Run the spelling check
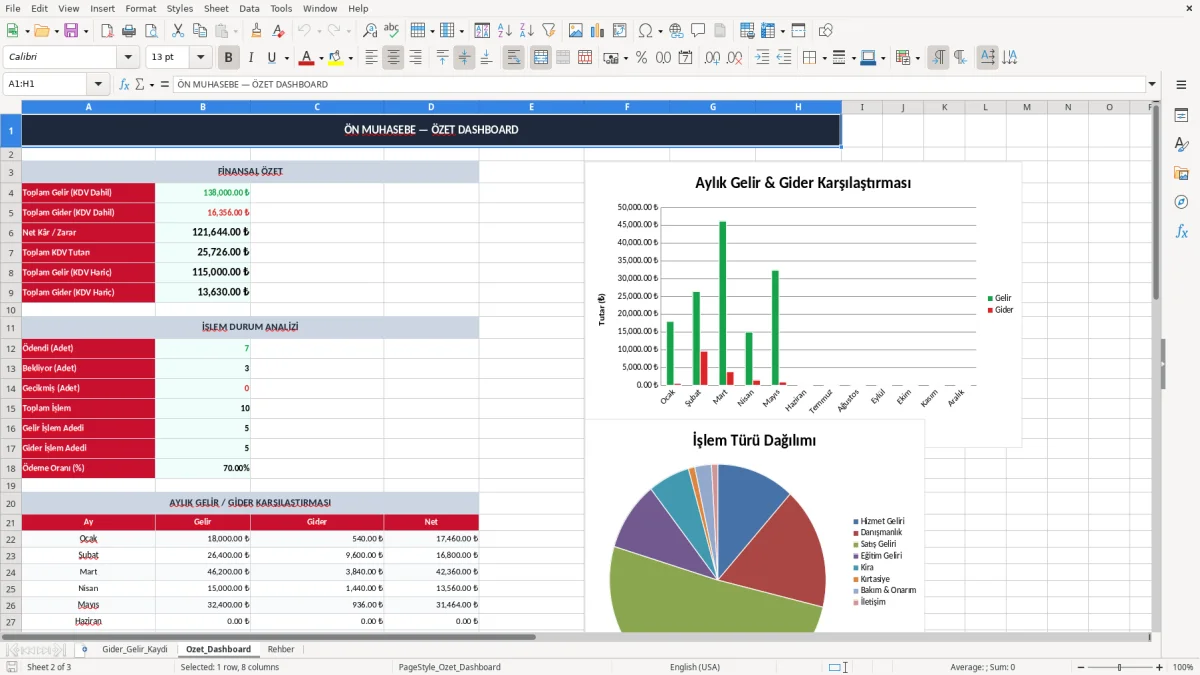 point(392,31)
